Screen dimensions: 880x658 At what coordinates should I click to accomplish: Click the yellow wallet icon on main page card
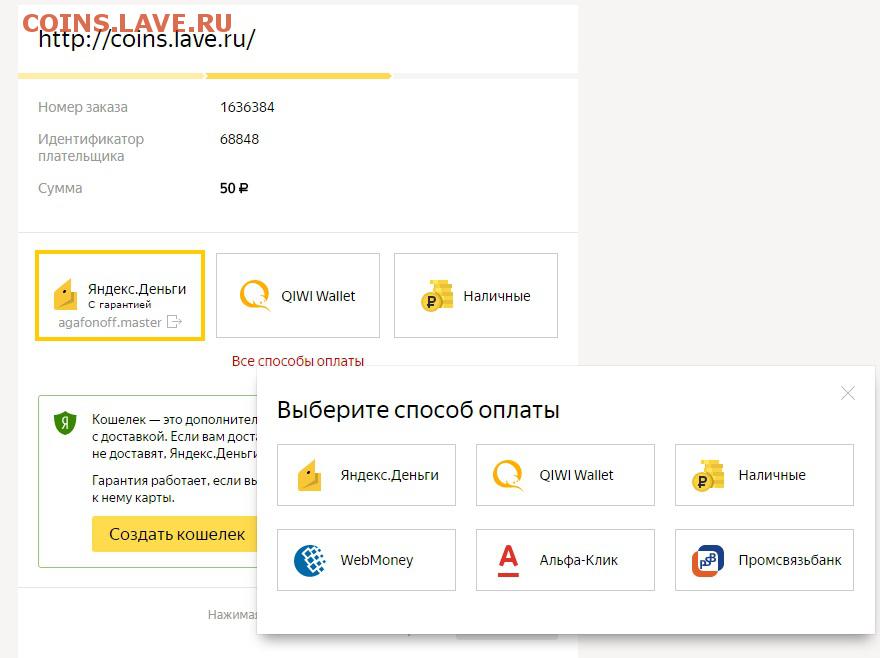coord(65,294)
